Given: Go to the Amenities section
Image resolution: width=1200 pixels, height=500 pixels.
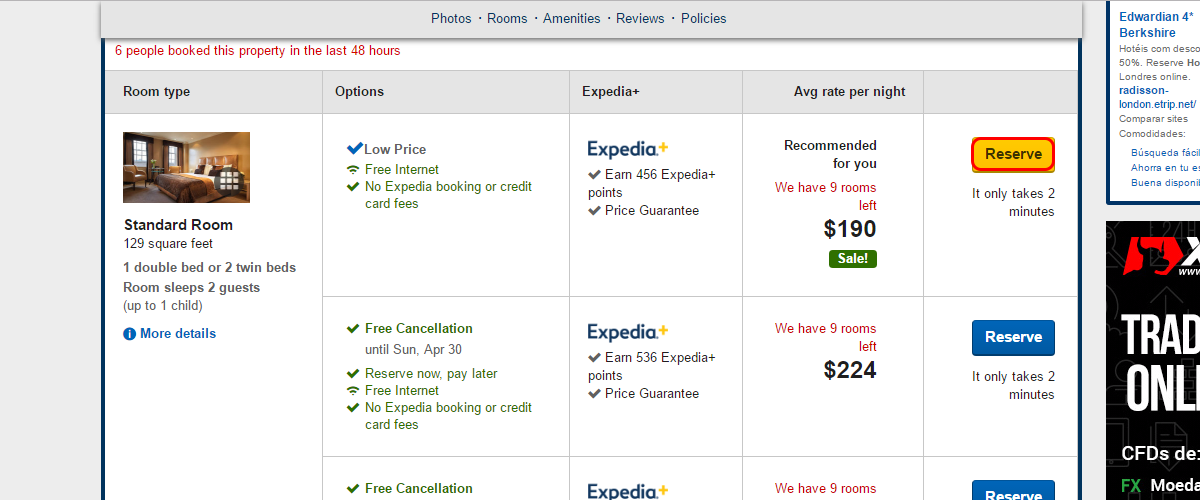Looking at the screenshot, I should pos(572,19).
